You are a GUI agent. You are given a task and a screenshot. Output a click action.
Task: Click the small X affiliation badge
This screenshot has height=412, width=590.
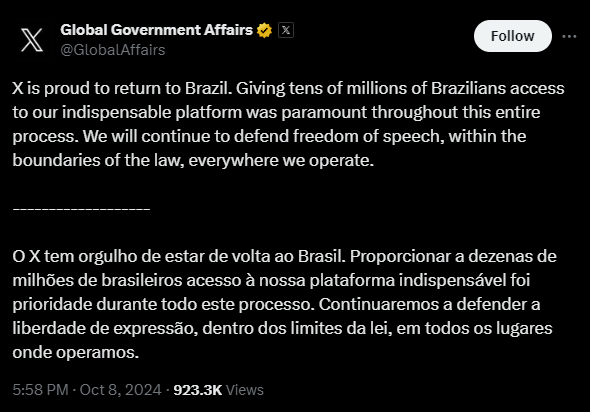pos(286,30)
